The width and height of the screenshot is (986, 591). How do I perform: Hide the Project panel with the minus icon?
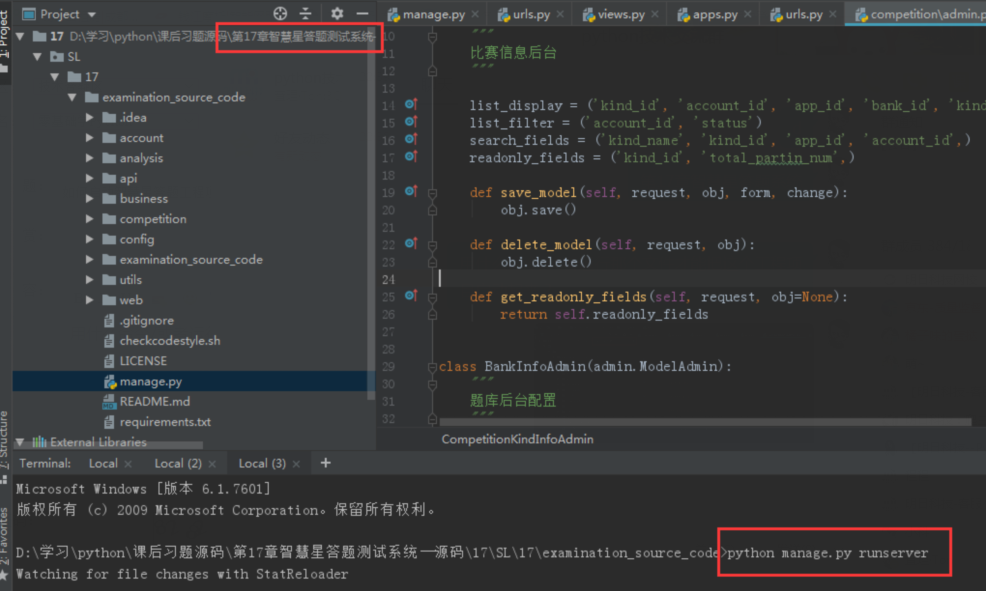pos(362,13)
